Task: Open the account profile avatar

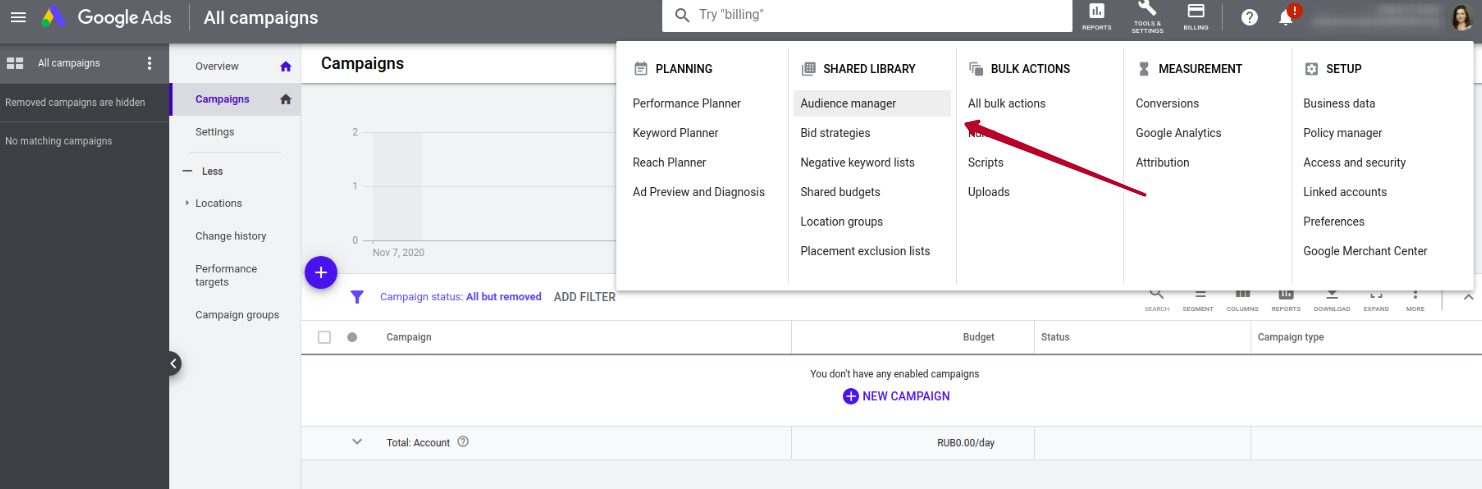Action: tap(1464, 17)
